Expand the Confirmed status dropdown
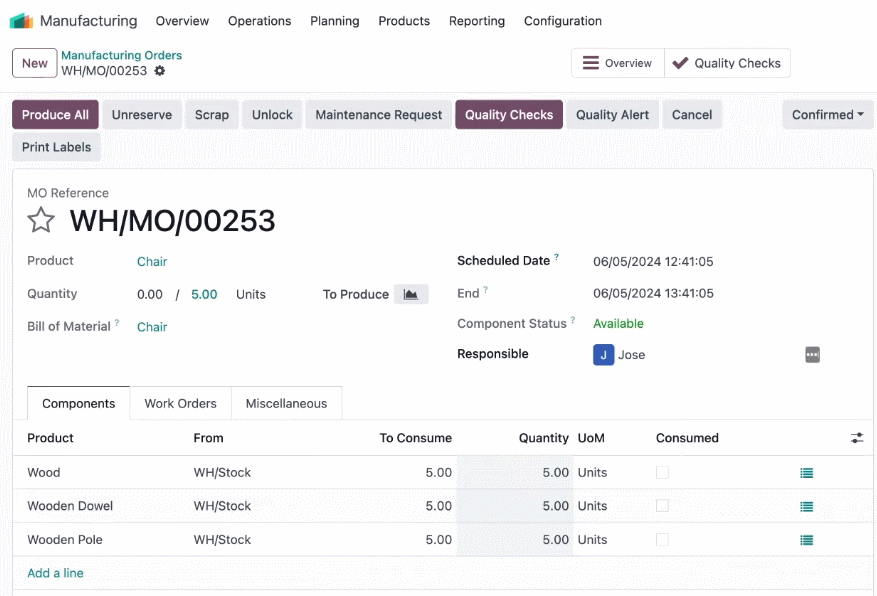 tap(828, 115)
